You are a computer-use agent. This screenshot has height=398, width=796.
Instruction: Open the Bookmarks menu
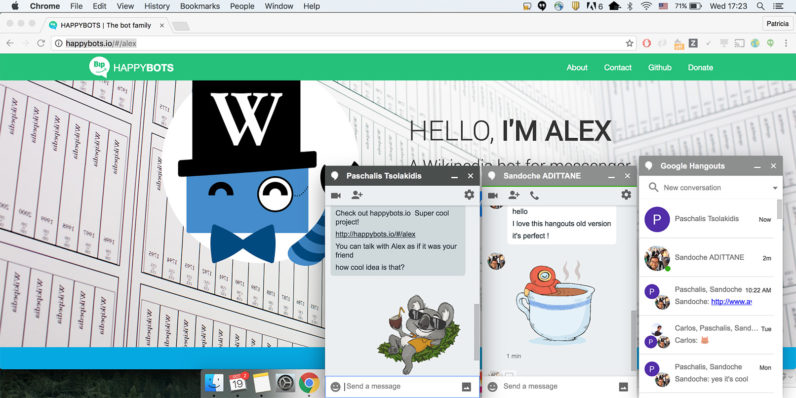click(200, 6)
